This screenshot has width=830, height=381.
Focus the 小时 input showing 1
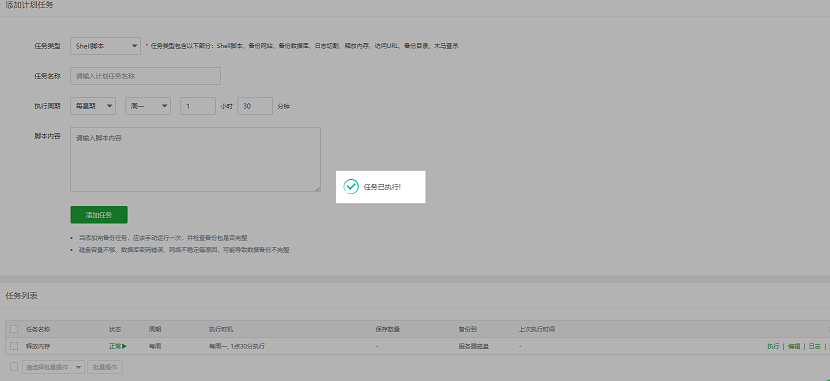(198, 106)
